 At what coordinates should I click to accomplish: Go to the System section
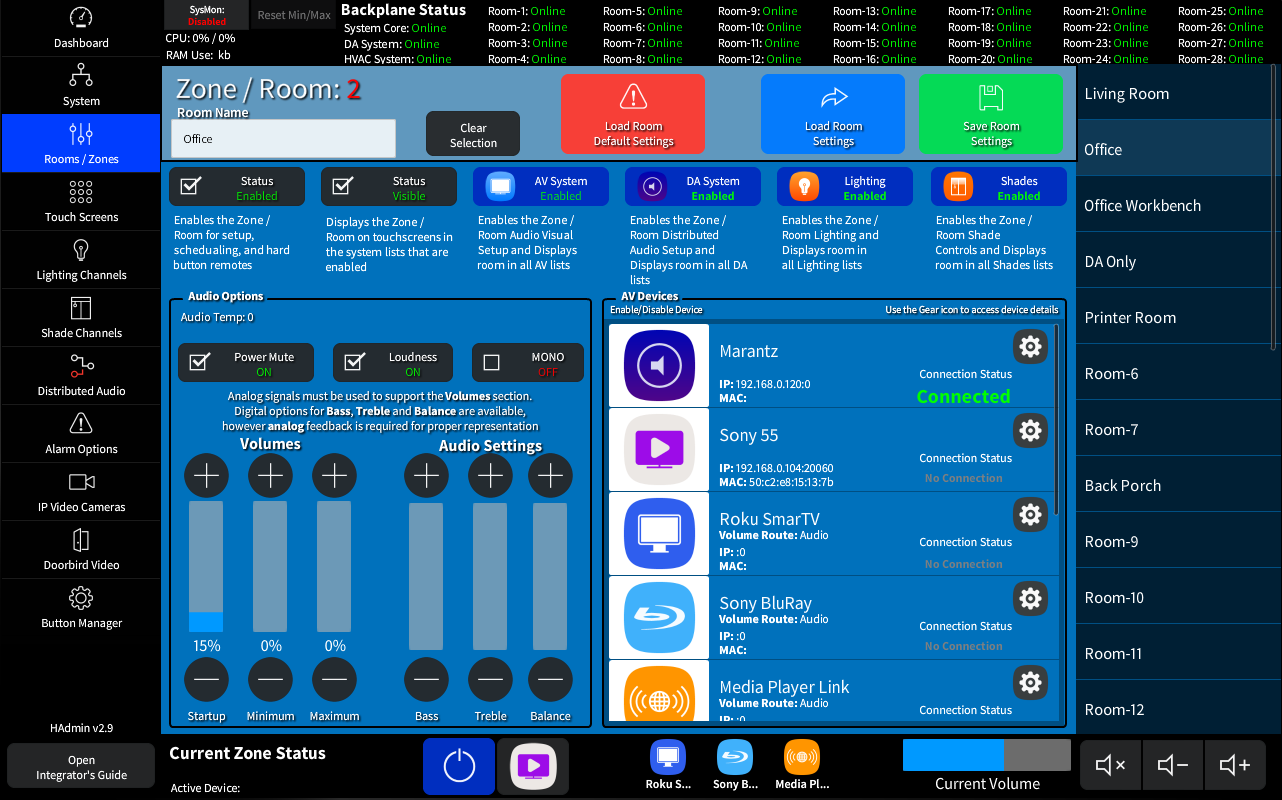pyautogui.click(x=81, y=86)
